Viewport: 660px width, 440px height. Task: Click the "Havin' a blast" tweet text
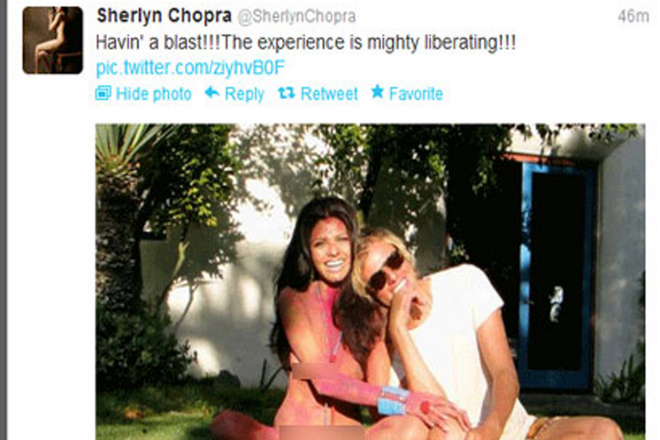click(x=306, y=43)
